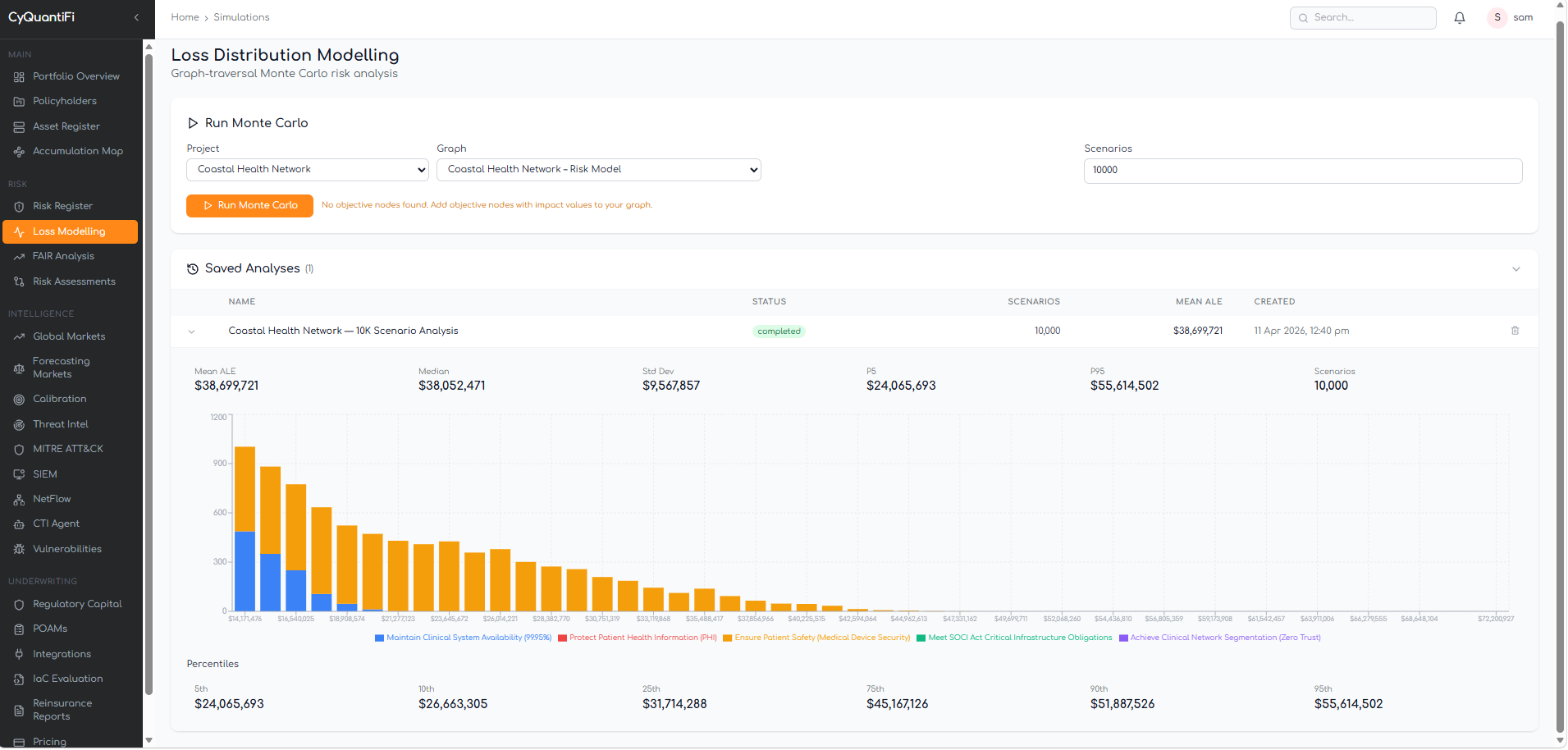Click the Vulnerabilities bug icon
1568x750 pixels.
pyautogui.click(x=19, y=550)
